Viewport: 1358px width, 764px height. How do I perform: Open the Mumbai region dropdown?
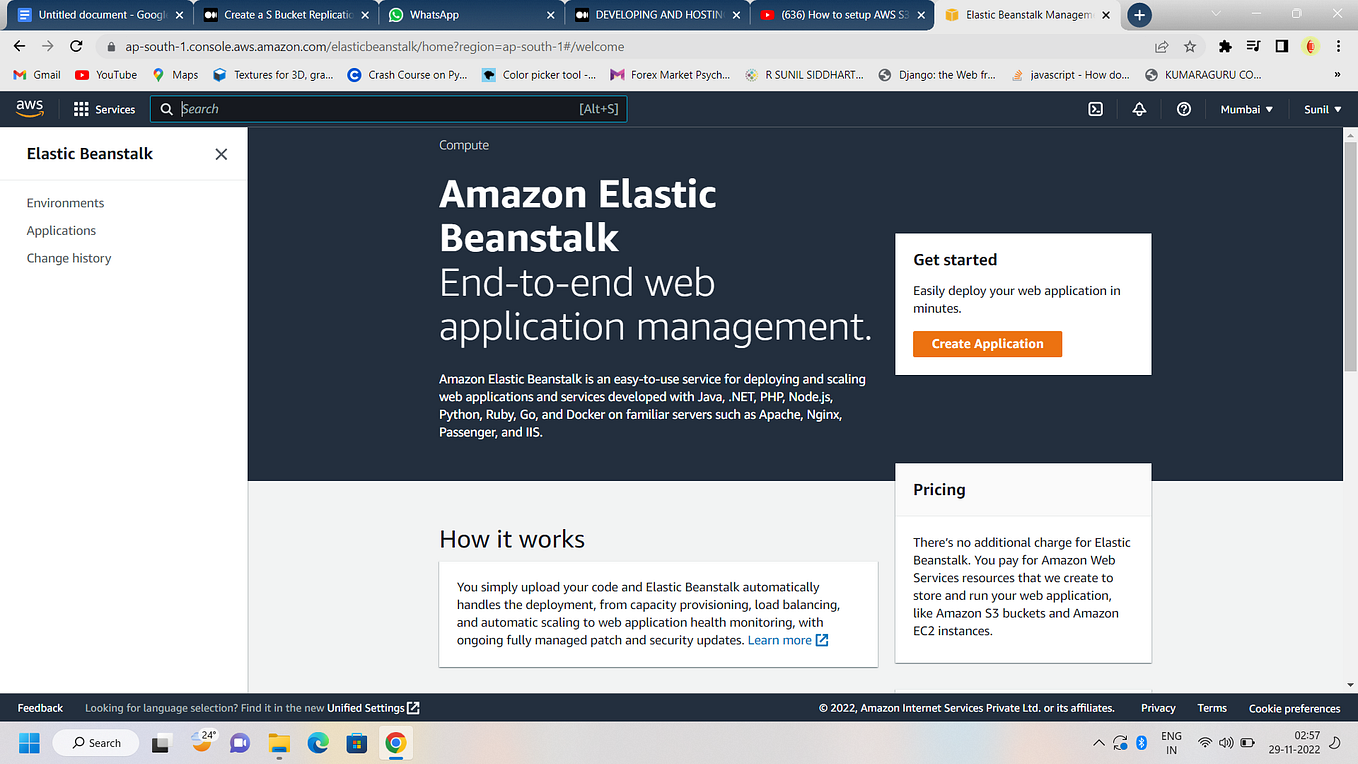1246,109
